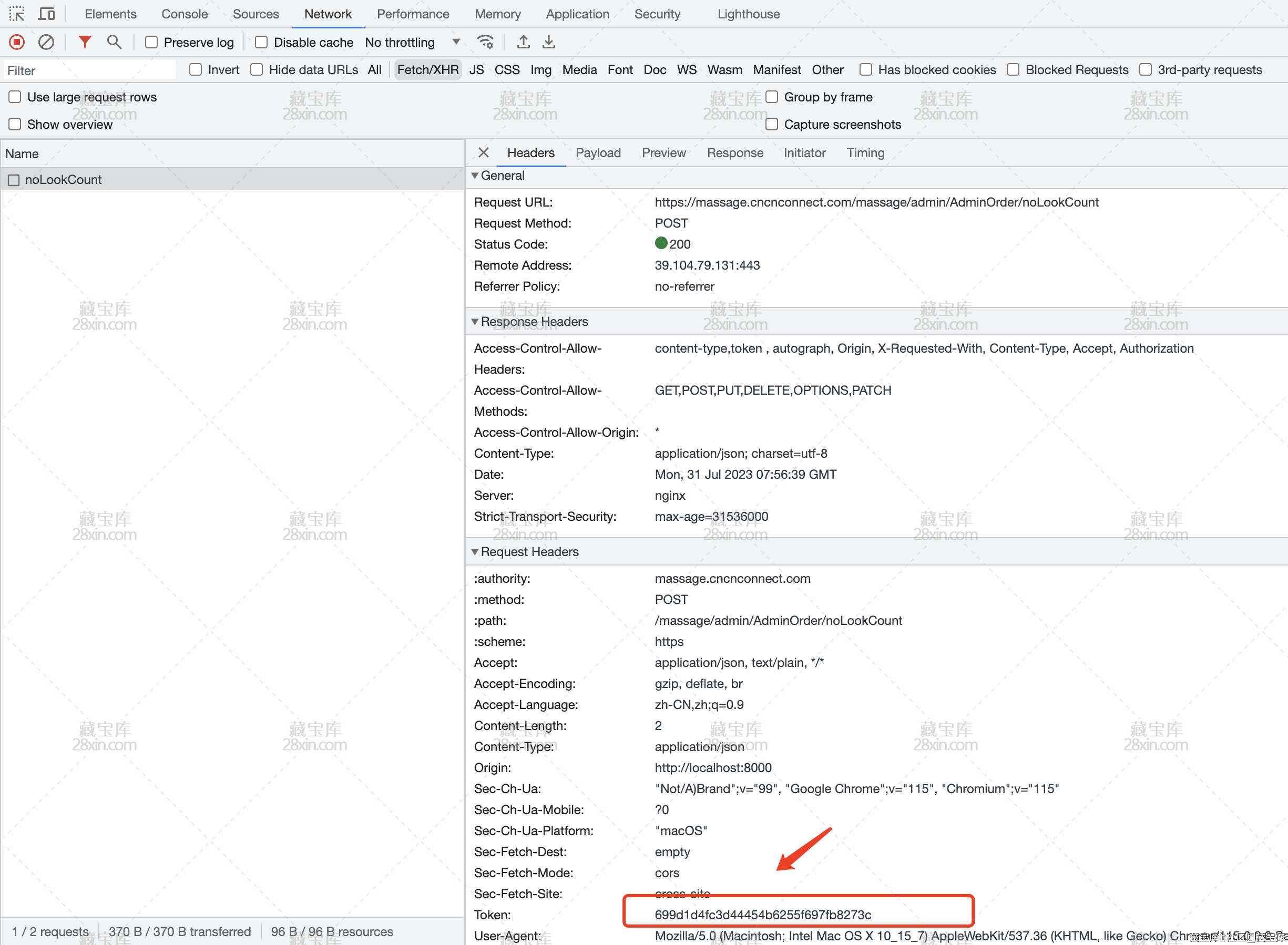
Task: Clear the network log
Action: tap(46, 42)
